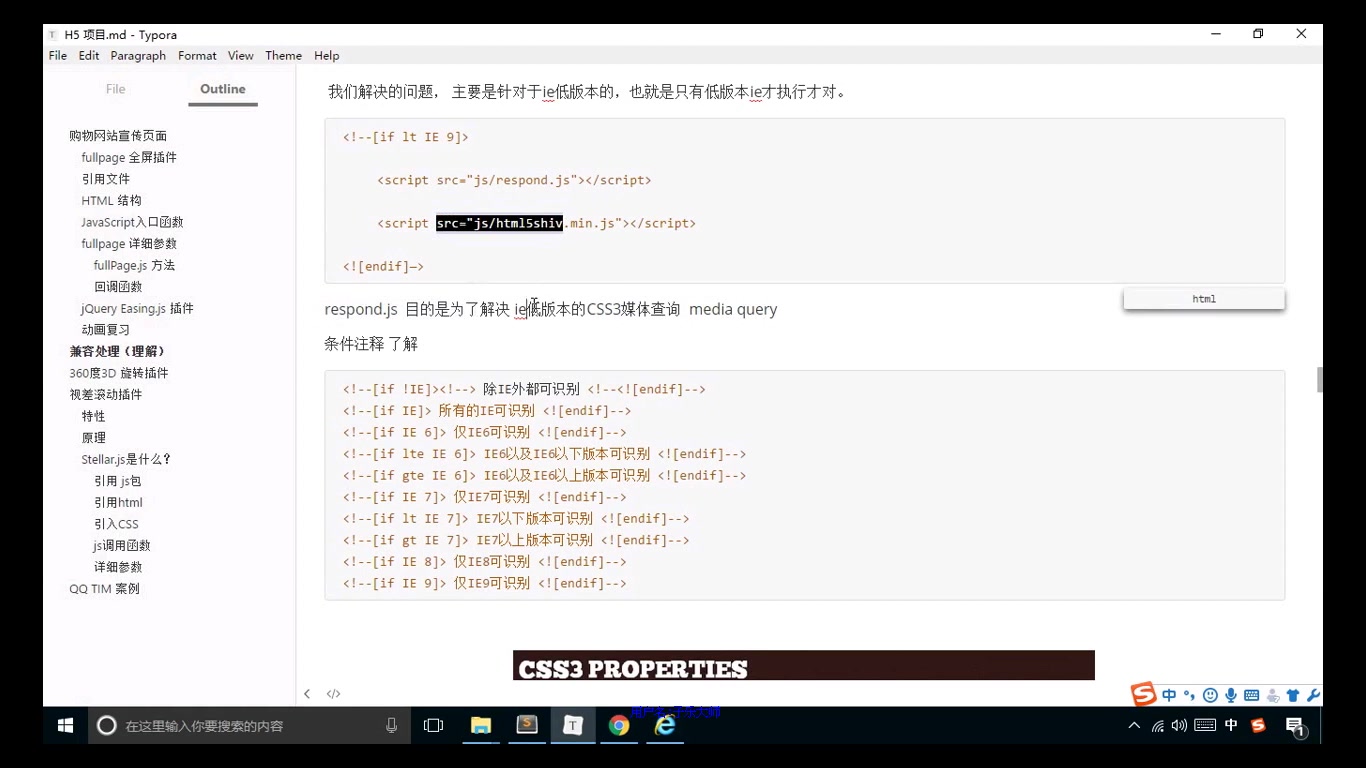Open the Format menu
The image size is (1366, 768).
coord(197,56)
